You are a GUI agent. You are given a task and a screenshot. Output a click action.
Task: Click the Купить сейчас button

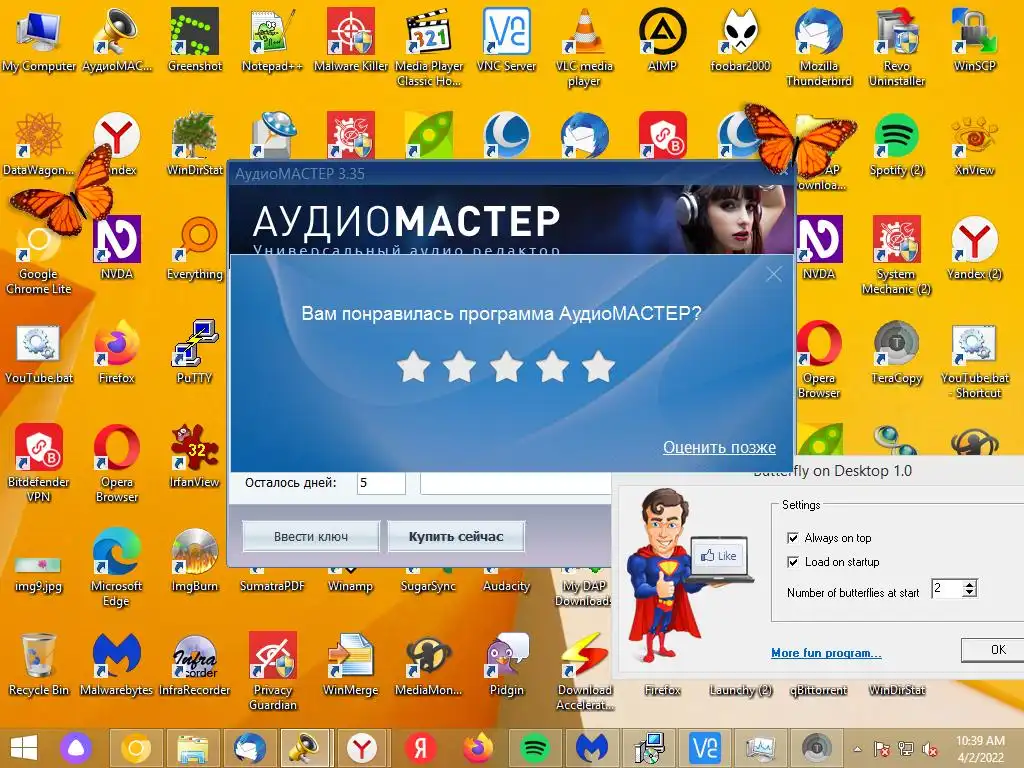pyautogui.click(x=456, y=537)
